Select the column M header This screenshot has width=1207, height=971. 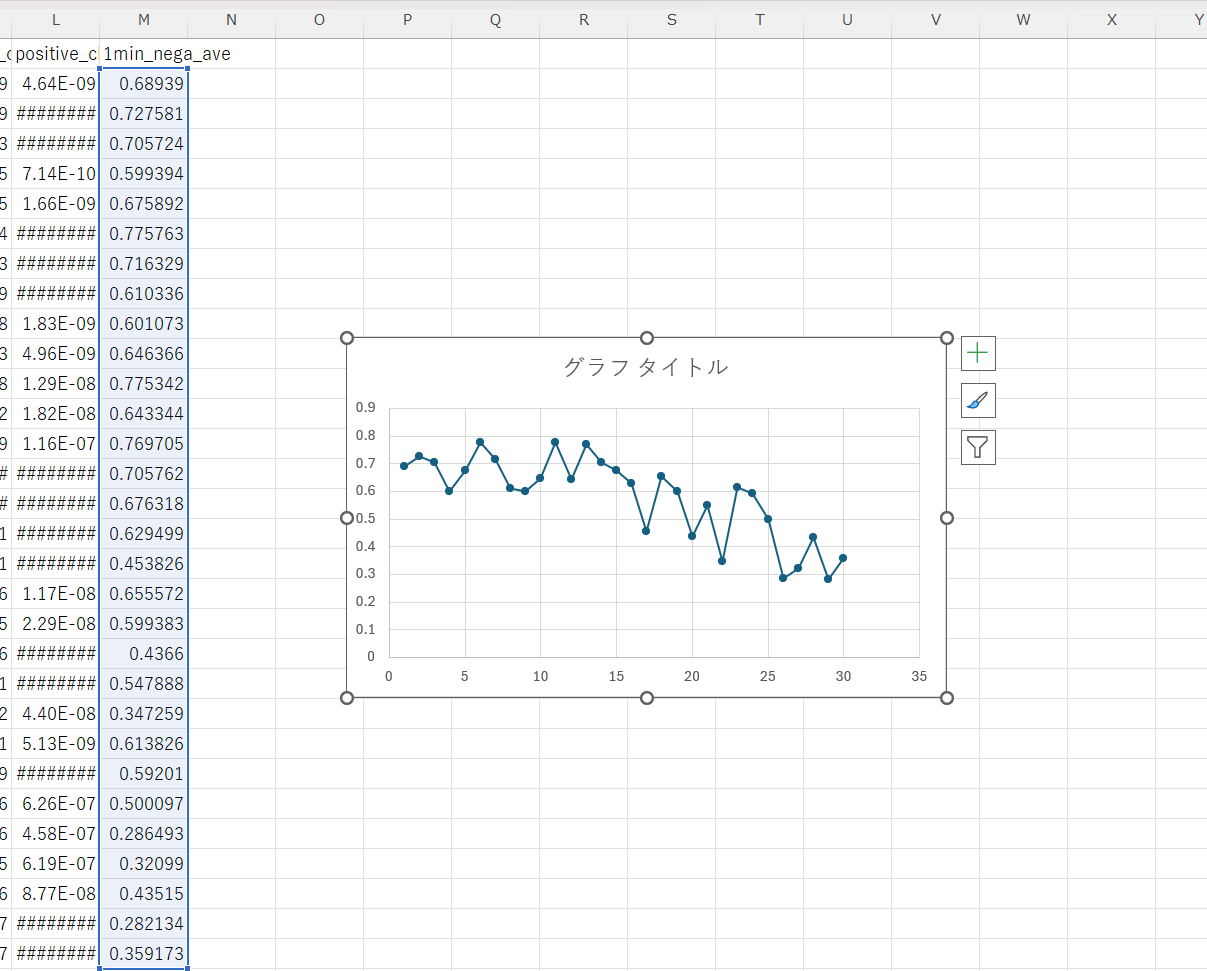(x=143, y=19)
